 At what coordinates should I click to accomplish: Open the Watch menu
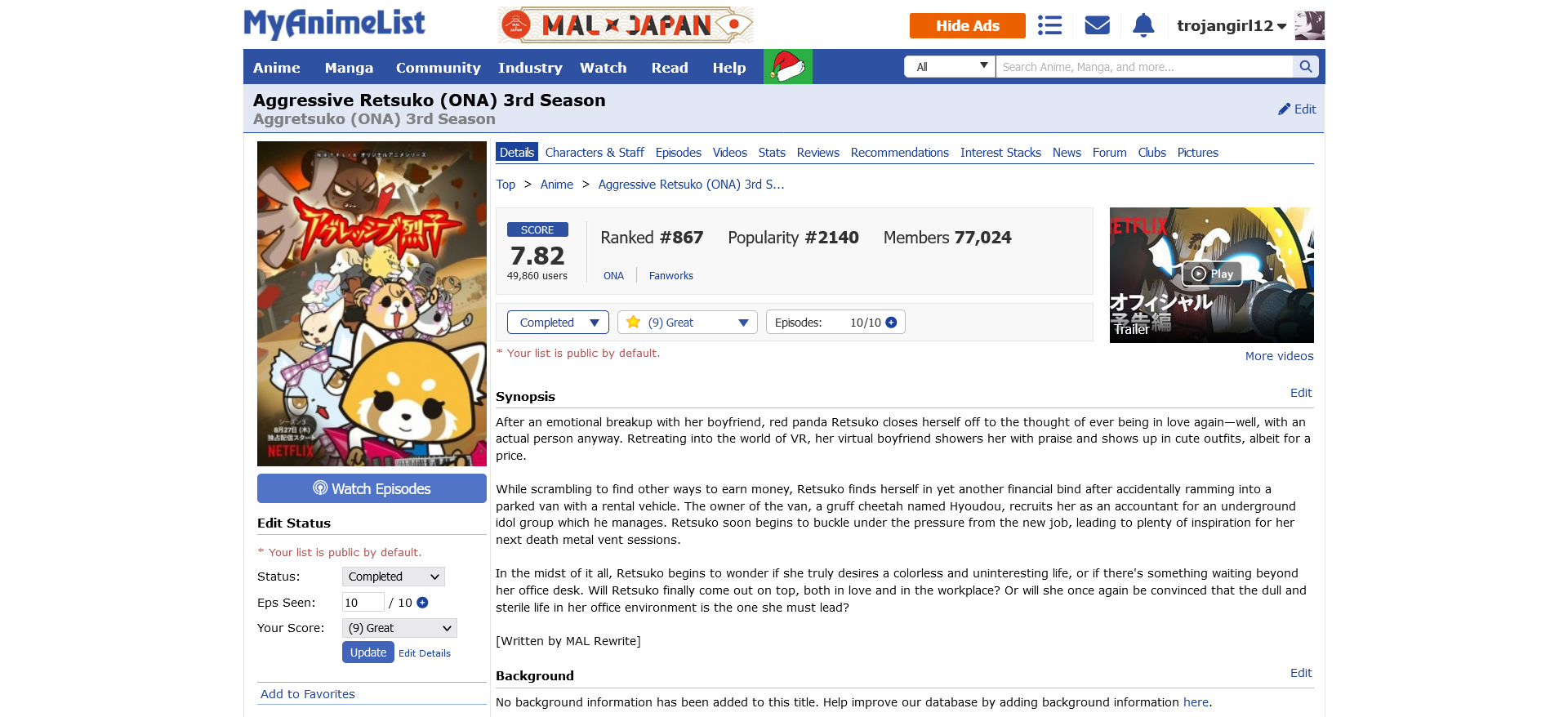[x=603, y=68]
